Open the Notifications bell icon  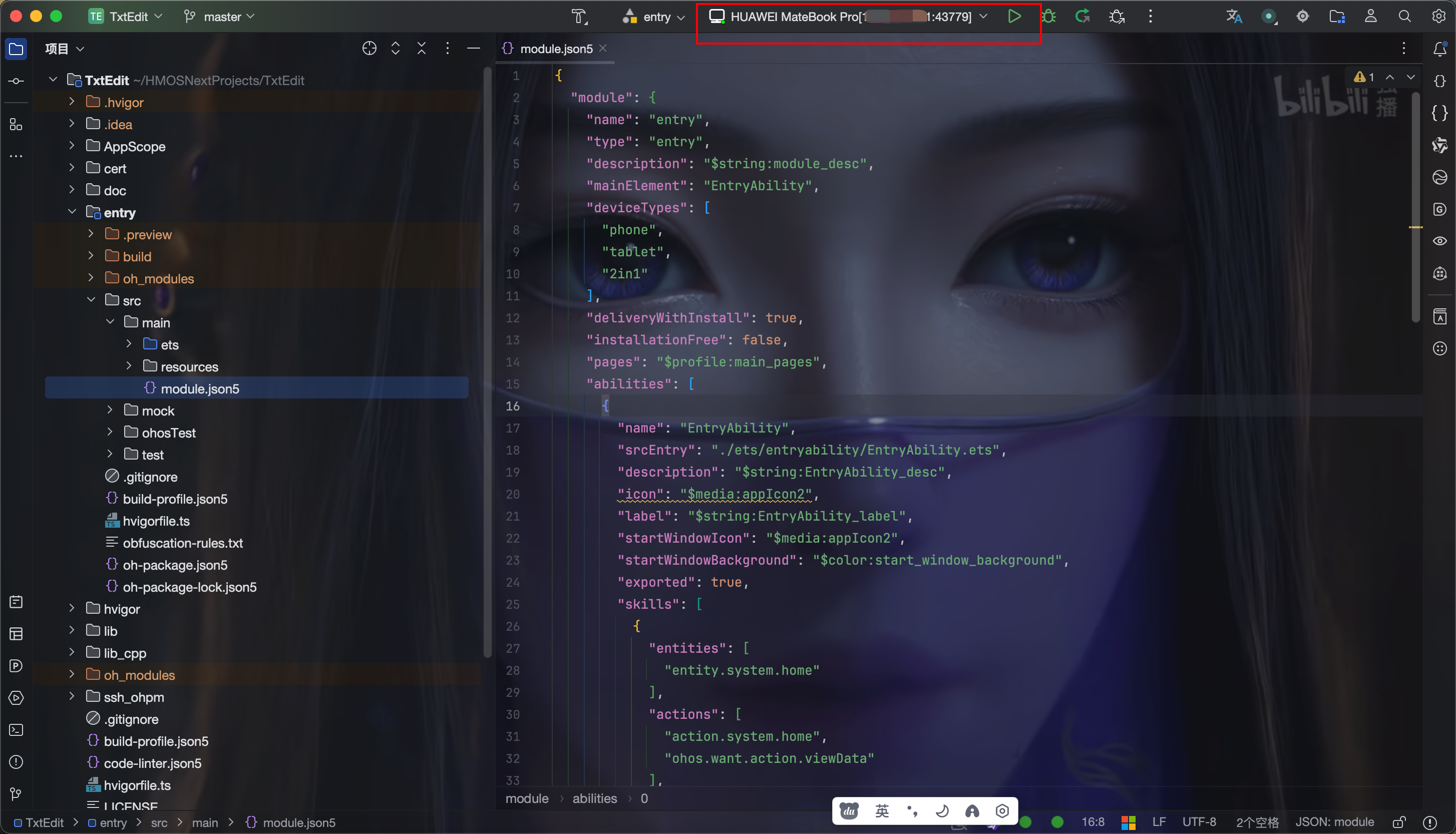(1440, 49)
